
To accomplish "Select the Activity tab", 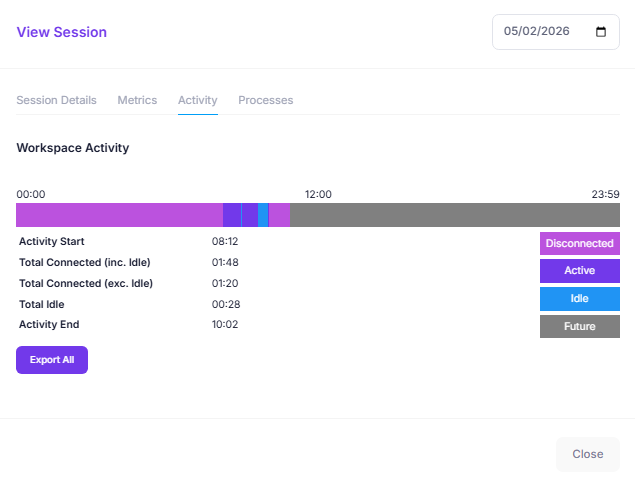I will point(198,100).
